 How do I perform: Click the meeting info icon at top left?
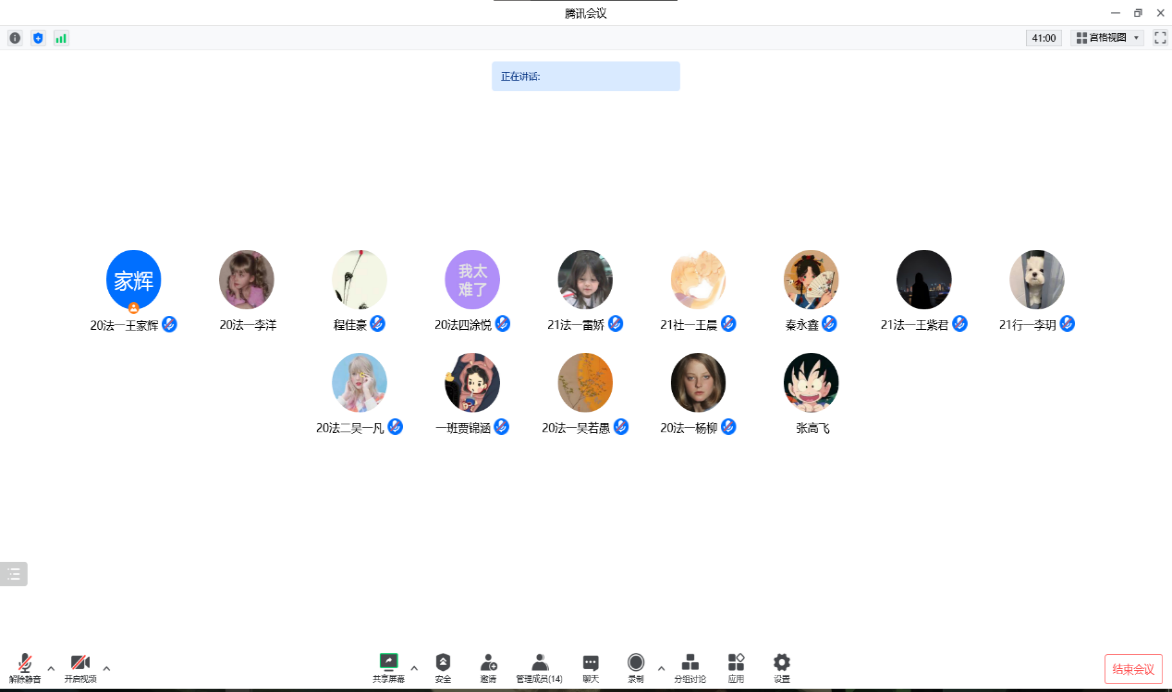(15, 38)
